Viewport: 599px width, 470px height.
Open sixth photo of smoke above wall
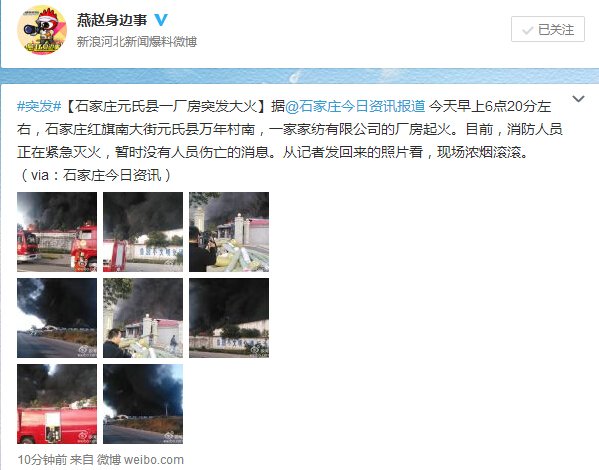tap(229, 318)
